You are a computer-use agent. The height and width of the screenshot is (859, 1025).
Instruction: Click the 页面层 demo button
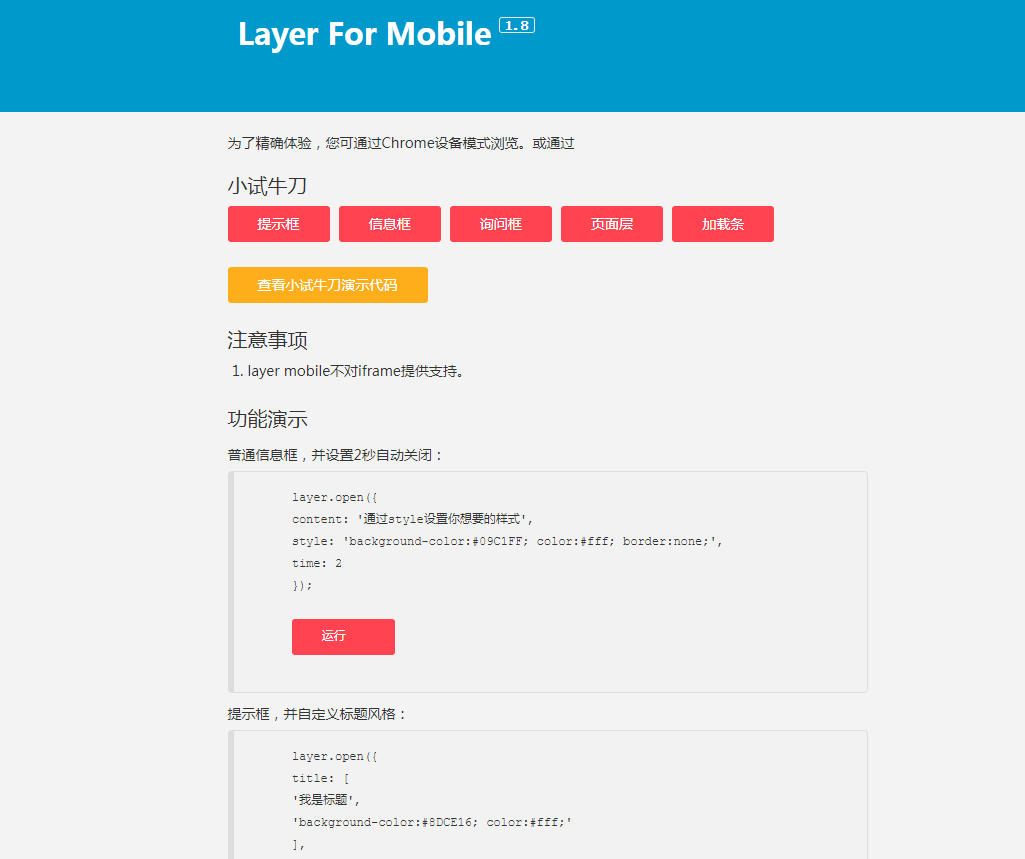pyautogui.click(x=611, y=223)
